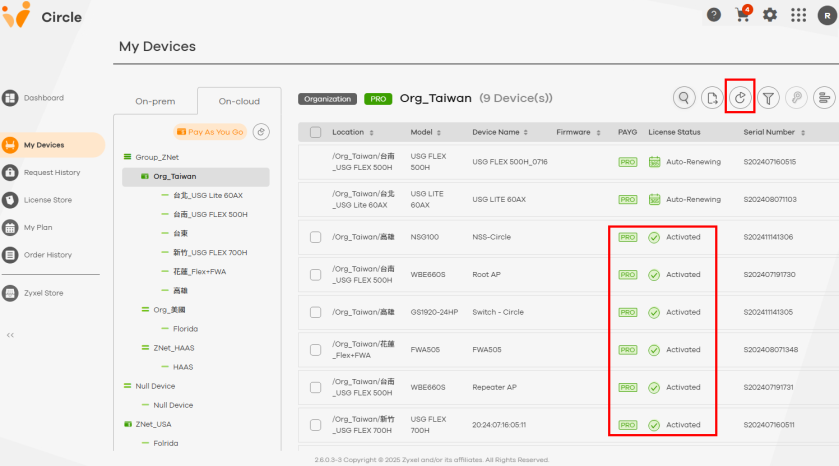Select HAAS tree site
This screenshot has width=839, height=466.
[x=182, y=367]
